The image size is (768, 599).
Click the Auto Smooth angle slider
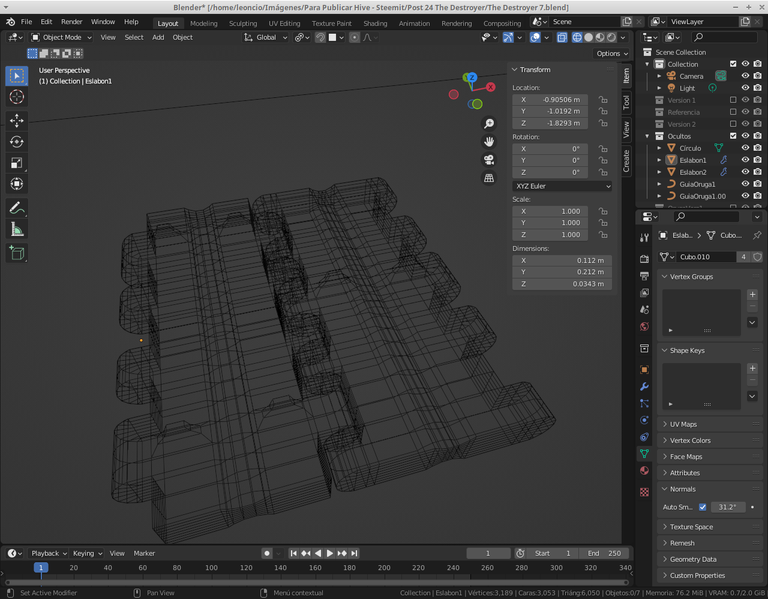(727, 507)
